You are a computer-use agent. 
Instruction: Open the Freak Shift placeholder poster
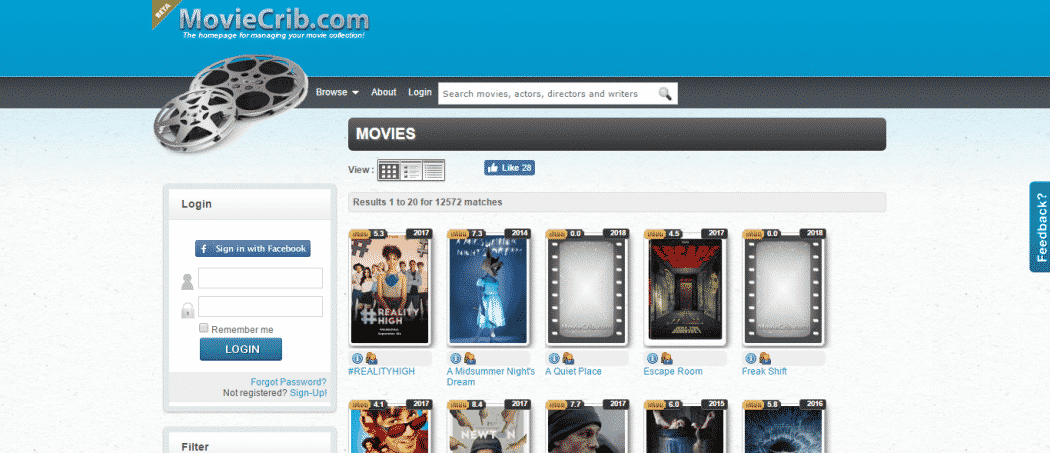[x=783, y=289]
